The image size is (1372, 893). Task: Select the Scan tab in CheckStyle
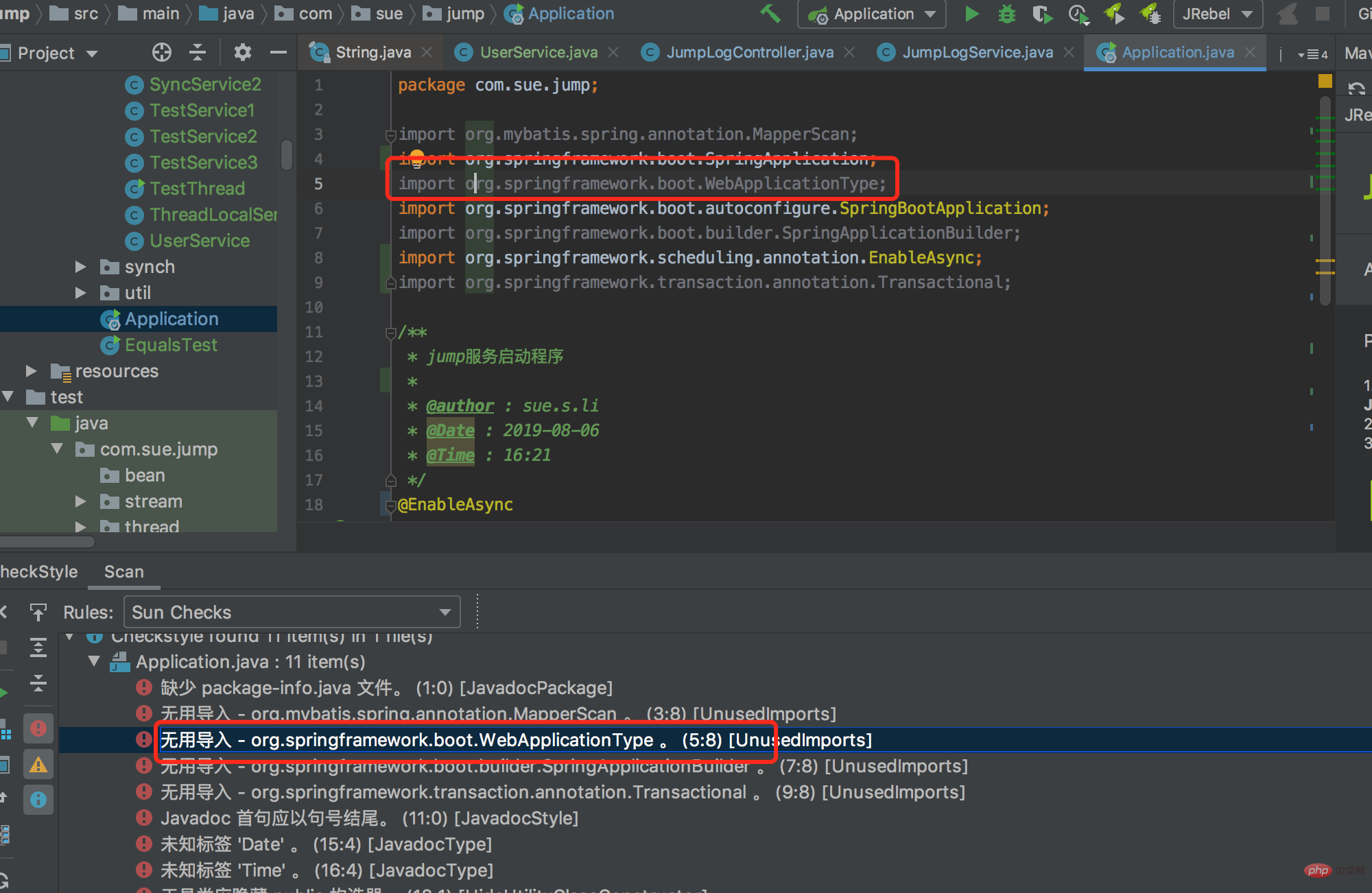(x=123, y=571)
